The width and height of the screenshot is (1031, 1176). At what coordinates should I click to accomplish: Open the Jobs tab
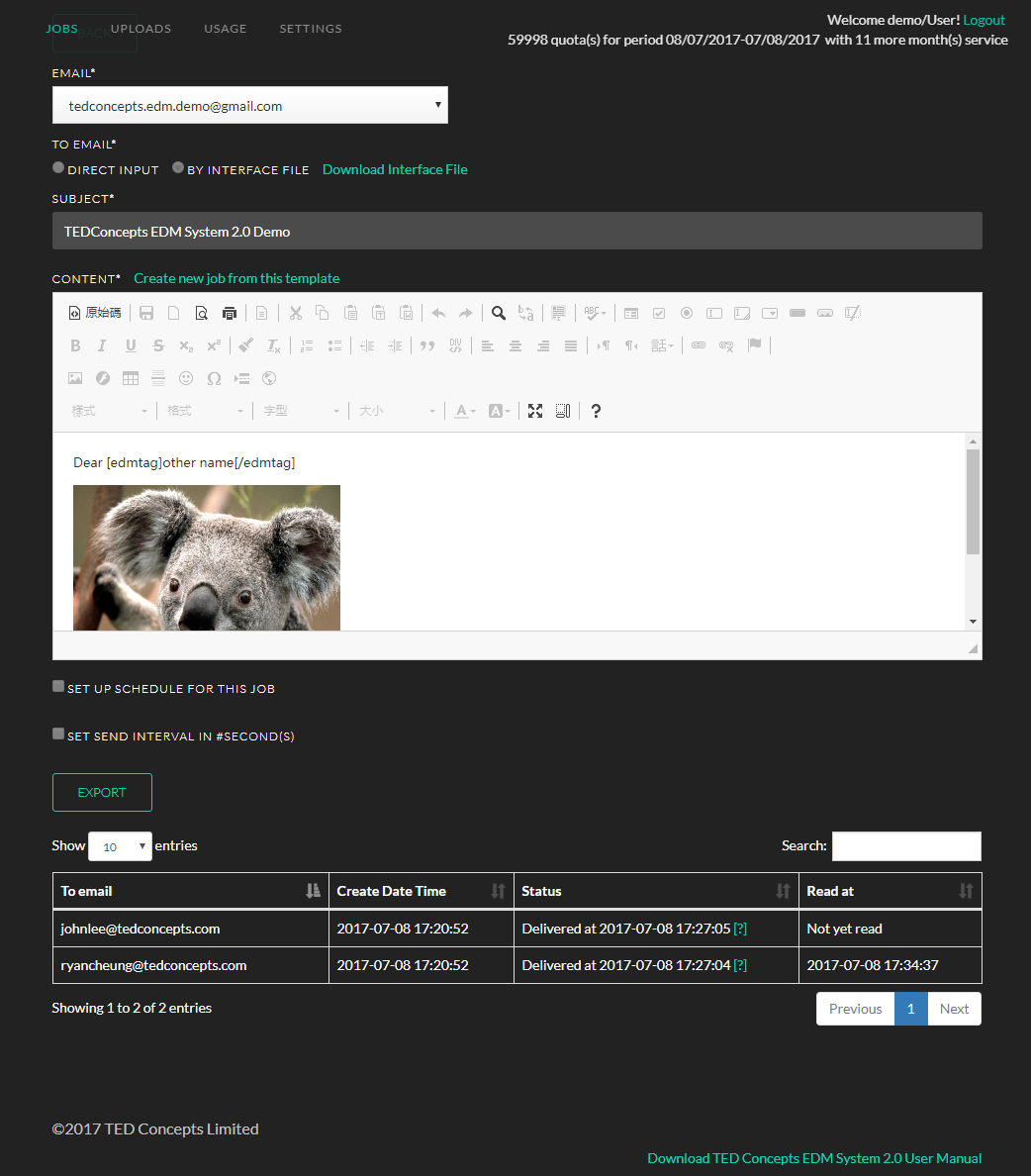click(61, 29)
